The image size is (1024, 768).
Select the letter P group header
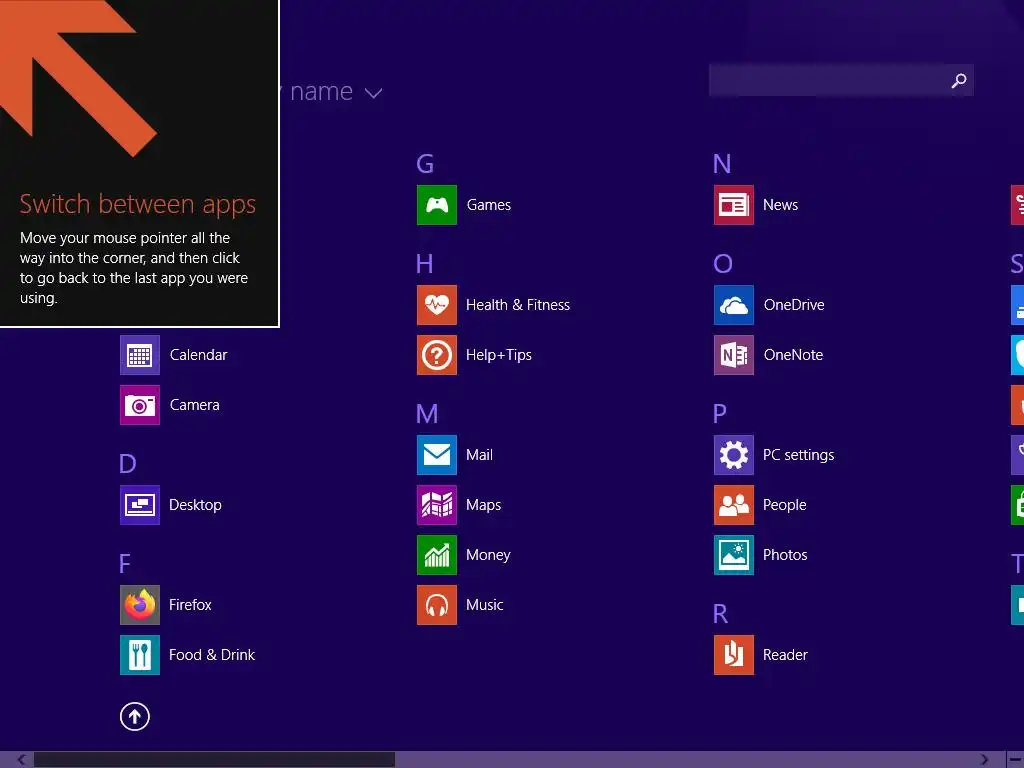pos(720,414)
